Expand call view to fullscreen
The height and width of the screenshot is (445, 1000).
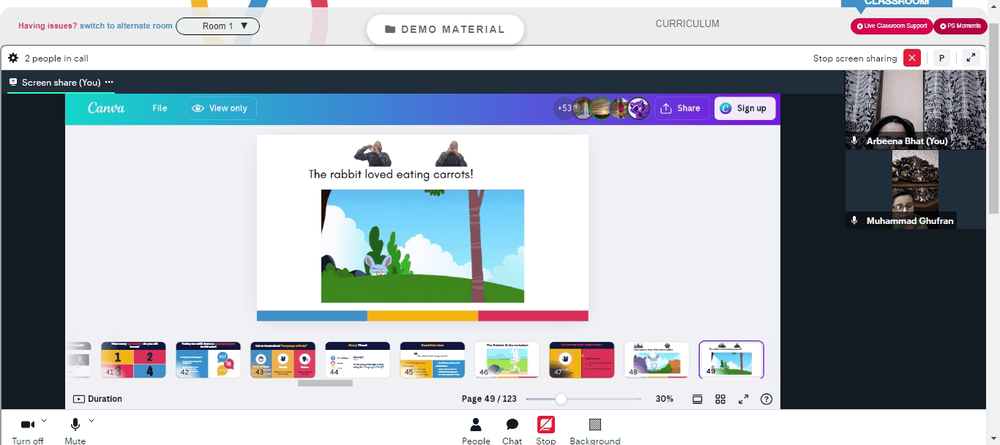click(x=971, y=58)
